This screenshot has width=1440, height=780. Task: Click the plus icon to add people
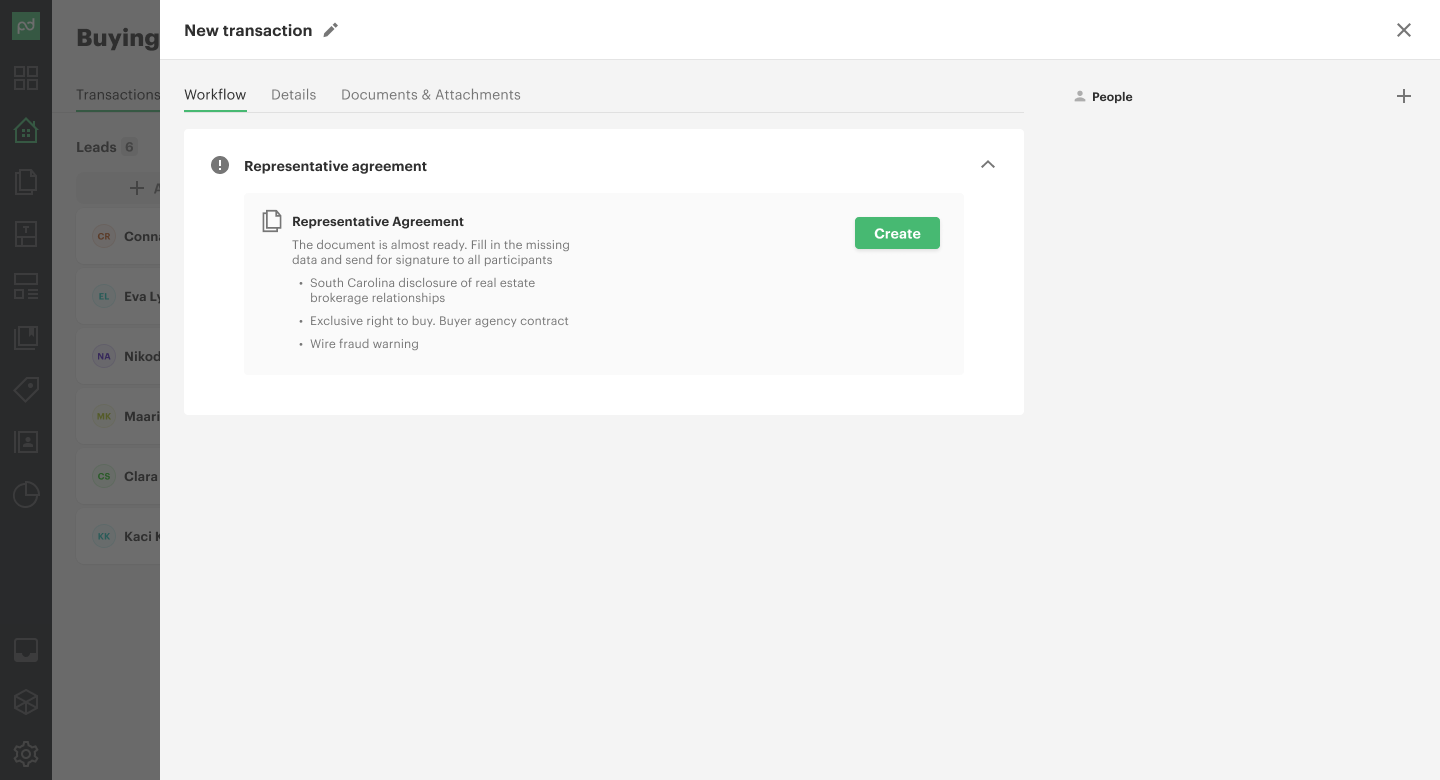point(1404,96)
